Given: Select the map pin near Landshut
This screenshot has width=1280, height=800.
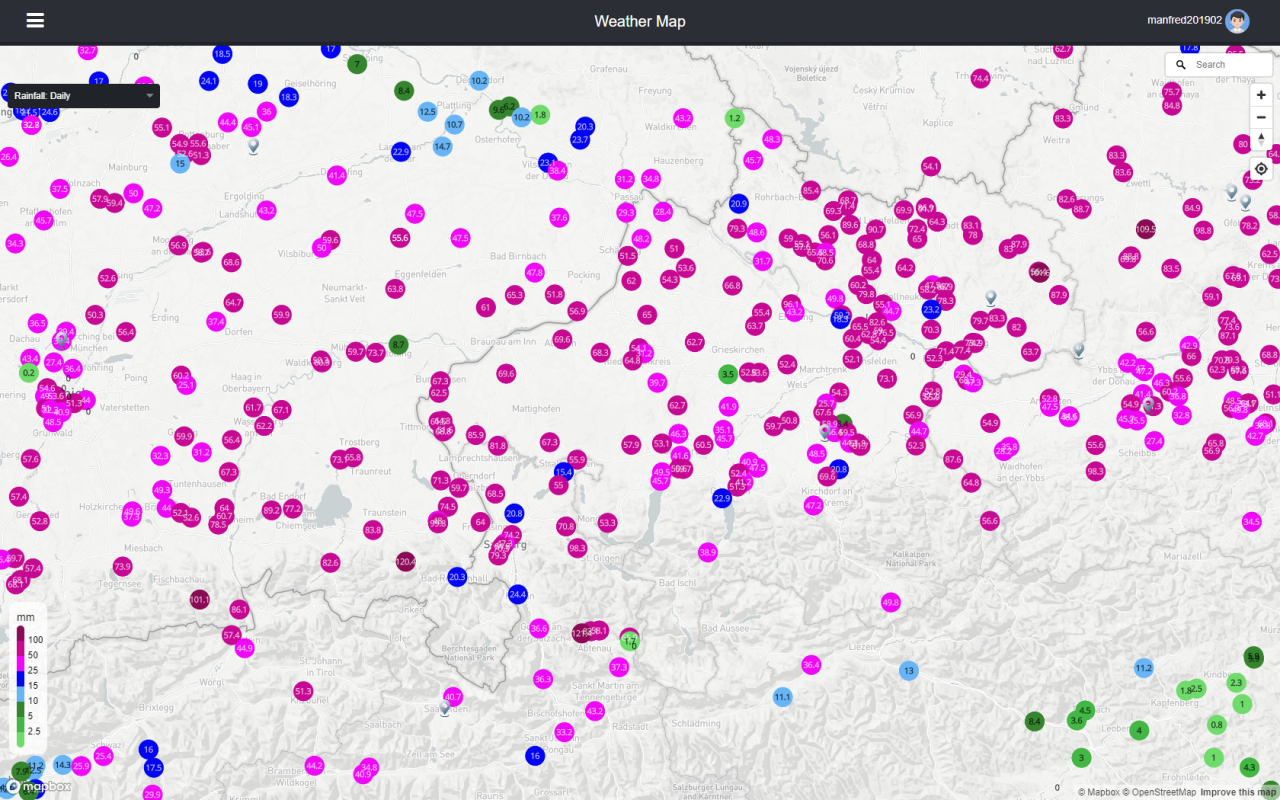Looking at the screenshot, I should point(253,147).
